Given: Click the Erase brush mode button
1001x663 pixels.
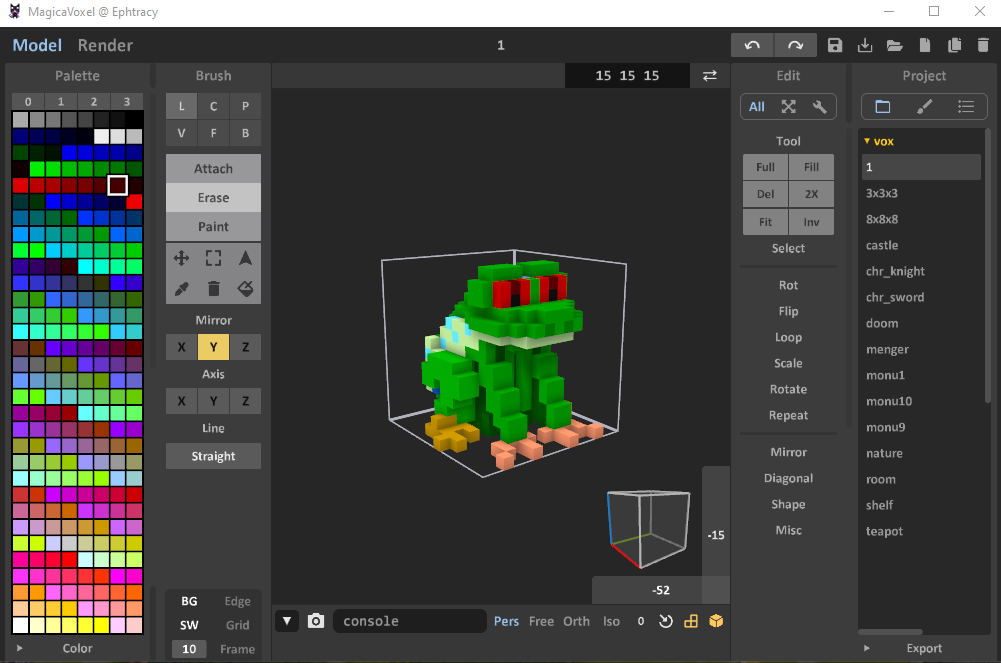Looking at the screenshot, I should point(213,197).
